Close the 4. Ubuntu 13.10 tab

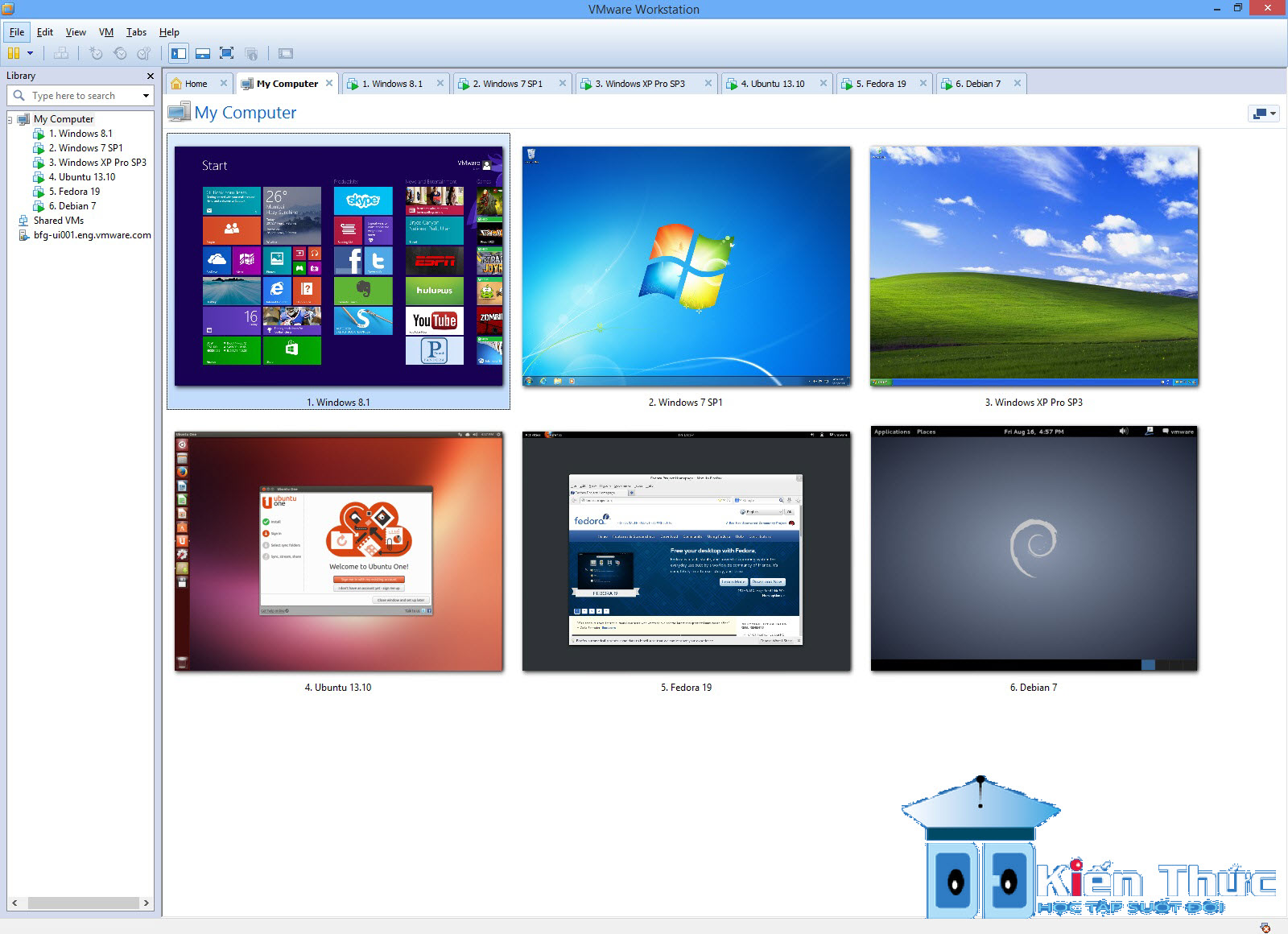824,83
